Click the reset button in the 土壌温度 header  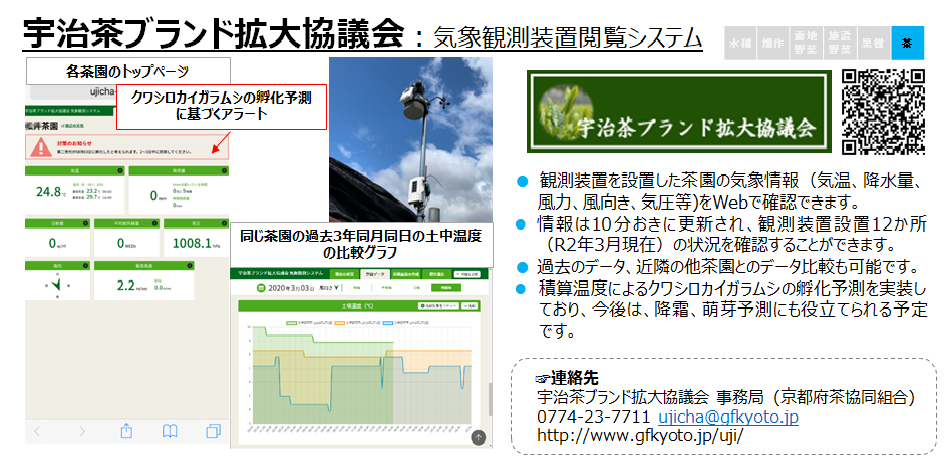click(438, 306)
